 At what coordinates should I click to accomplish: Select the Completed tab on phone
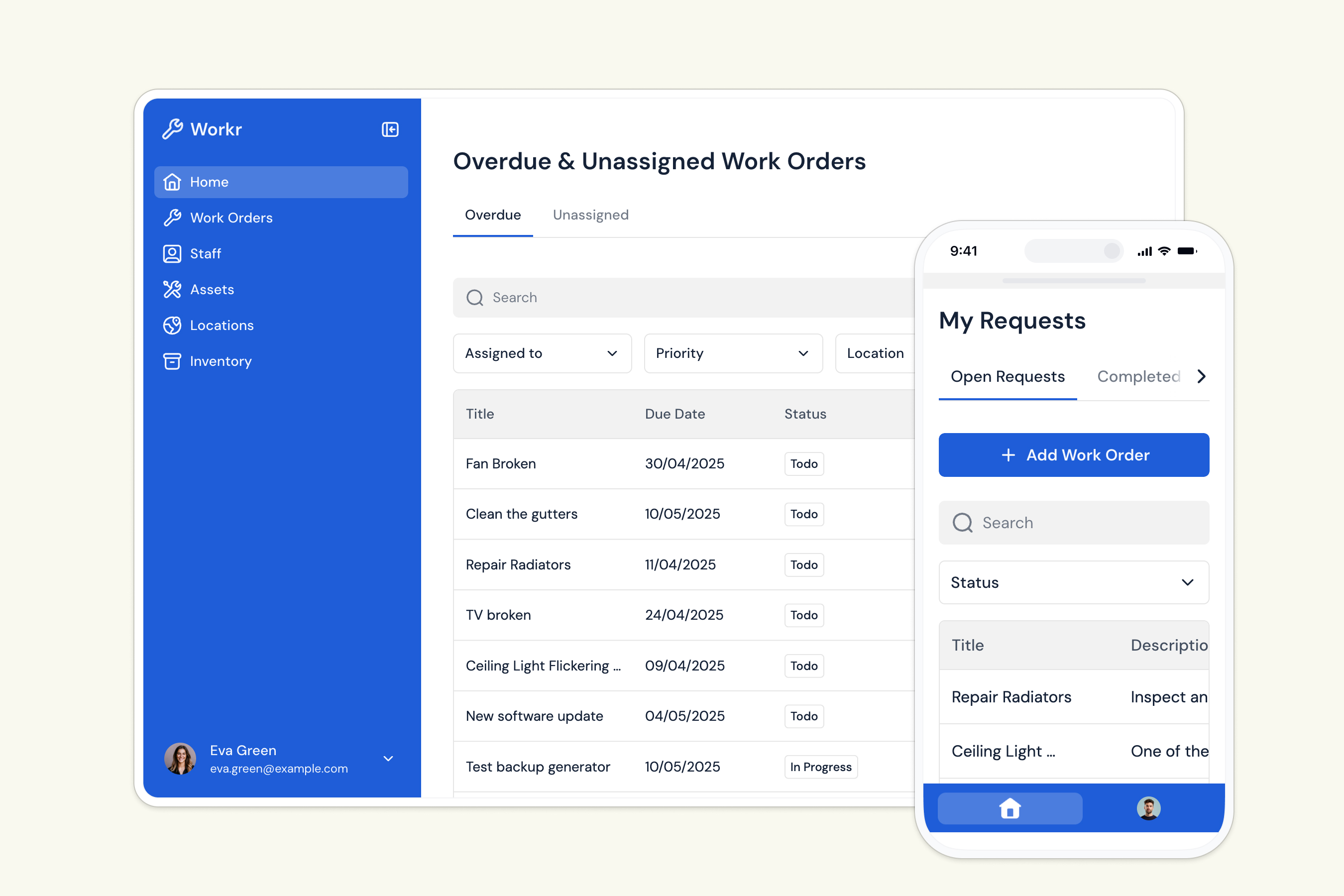pos(1138,377)
